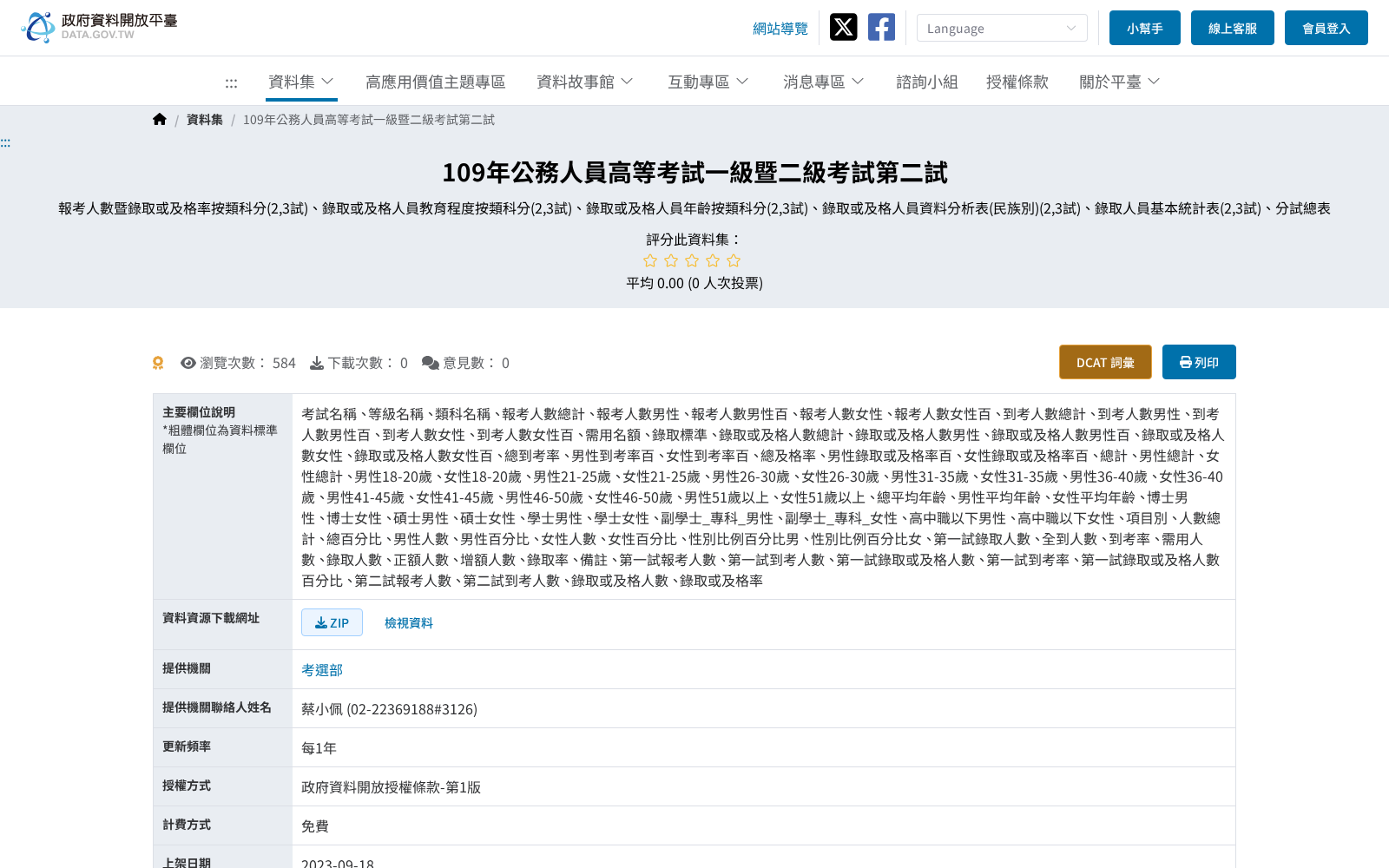Viewport: 1389px width, 868px height.
Task: Go to home via breadcrumb house icon
Action: 160,120
